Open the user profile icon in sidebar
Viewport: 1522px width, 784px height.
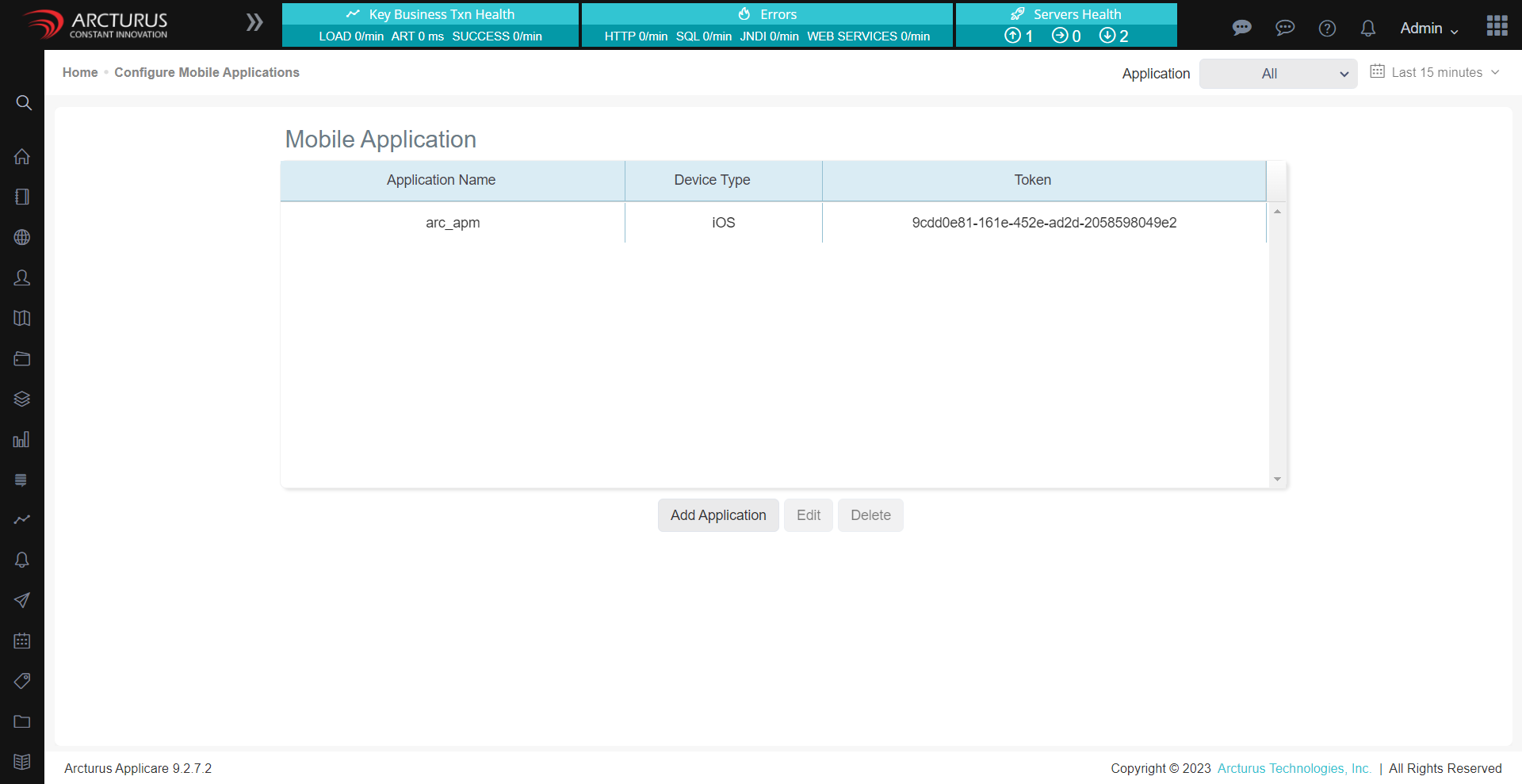click(22, 278)
